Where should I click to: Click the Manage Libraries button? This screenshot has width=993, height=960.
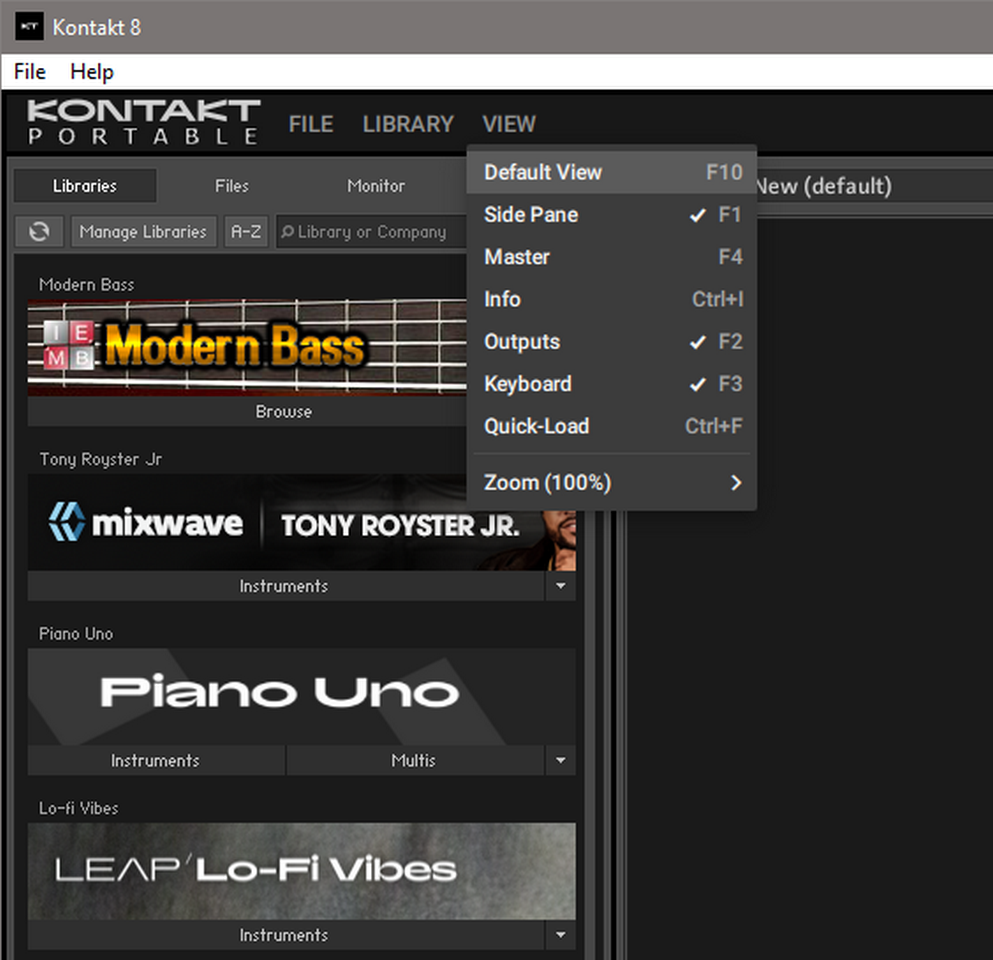coord(143,232)
